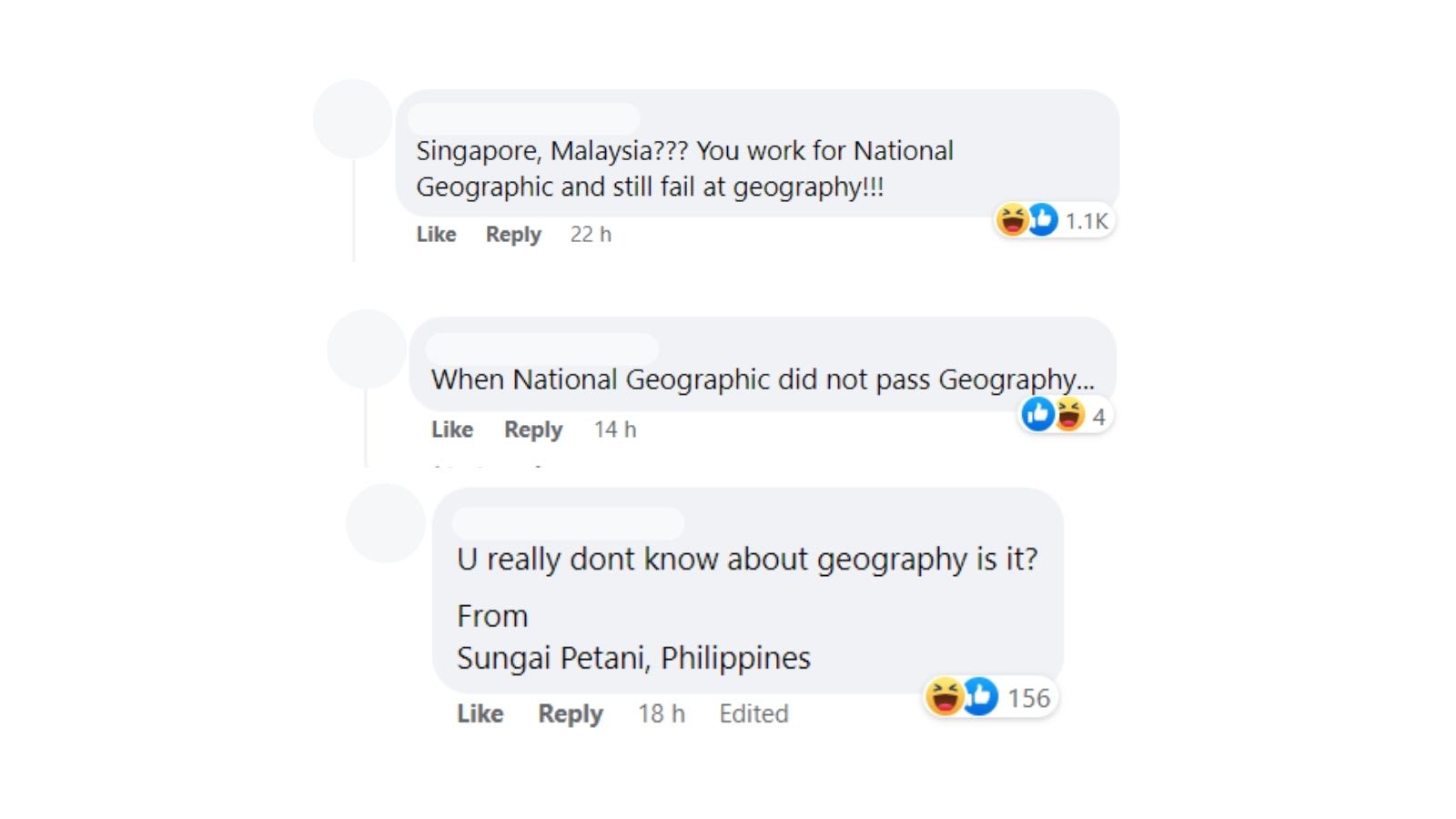Click the thumbs-up icon on the 4-reaction comment
This screenshot has width=1456, height=819.
click(1037, 415)
